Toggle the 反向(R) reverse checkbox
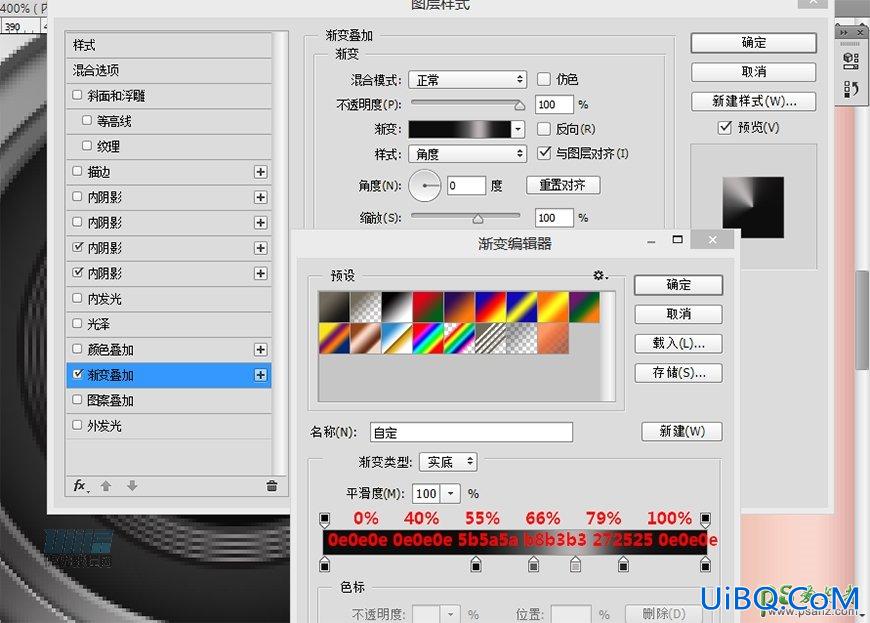Viewport: 870px width, 623px height. [x=544, y=129]
